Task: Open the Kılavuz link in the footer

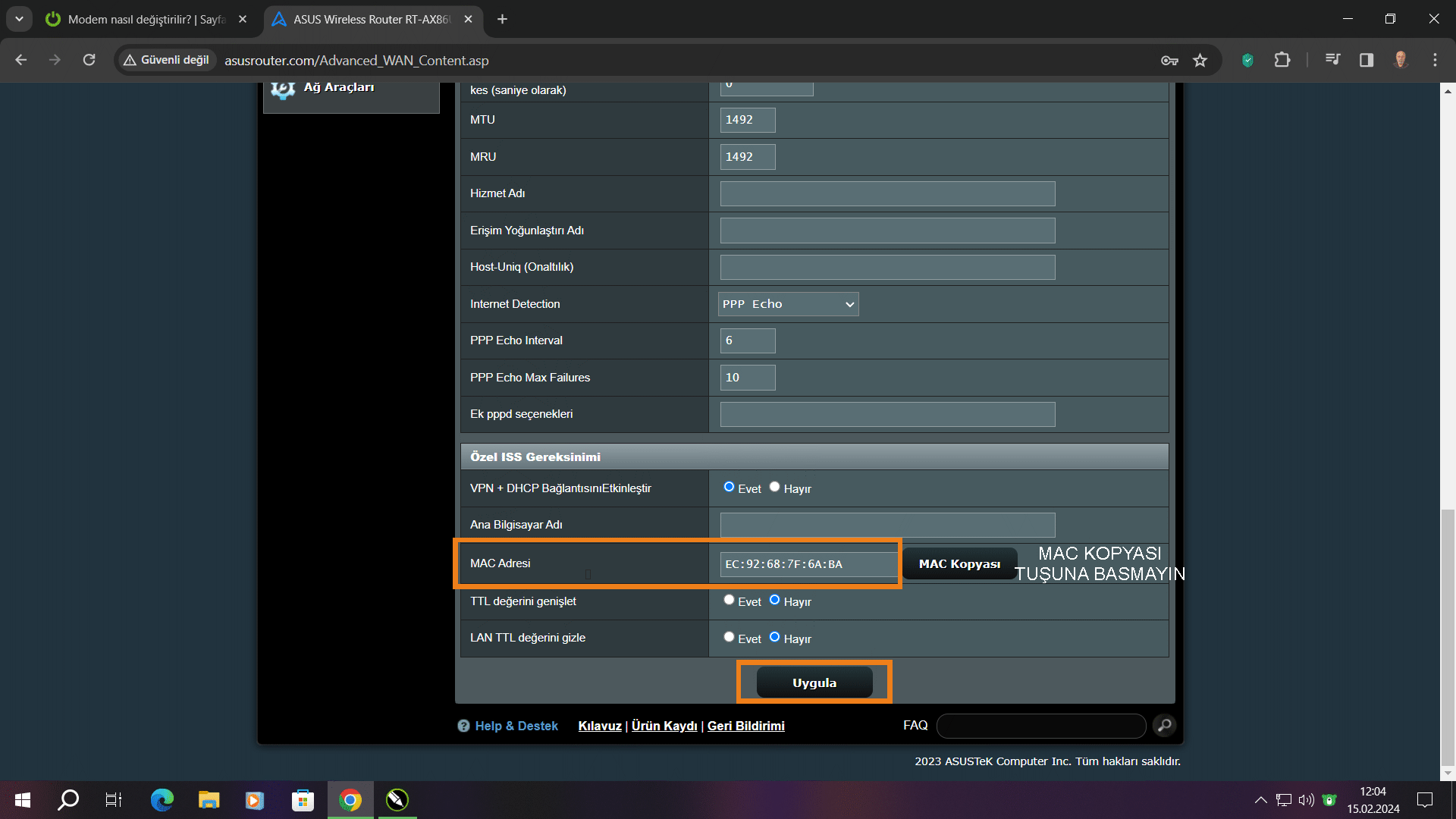Action: click(x=599, y=726)
